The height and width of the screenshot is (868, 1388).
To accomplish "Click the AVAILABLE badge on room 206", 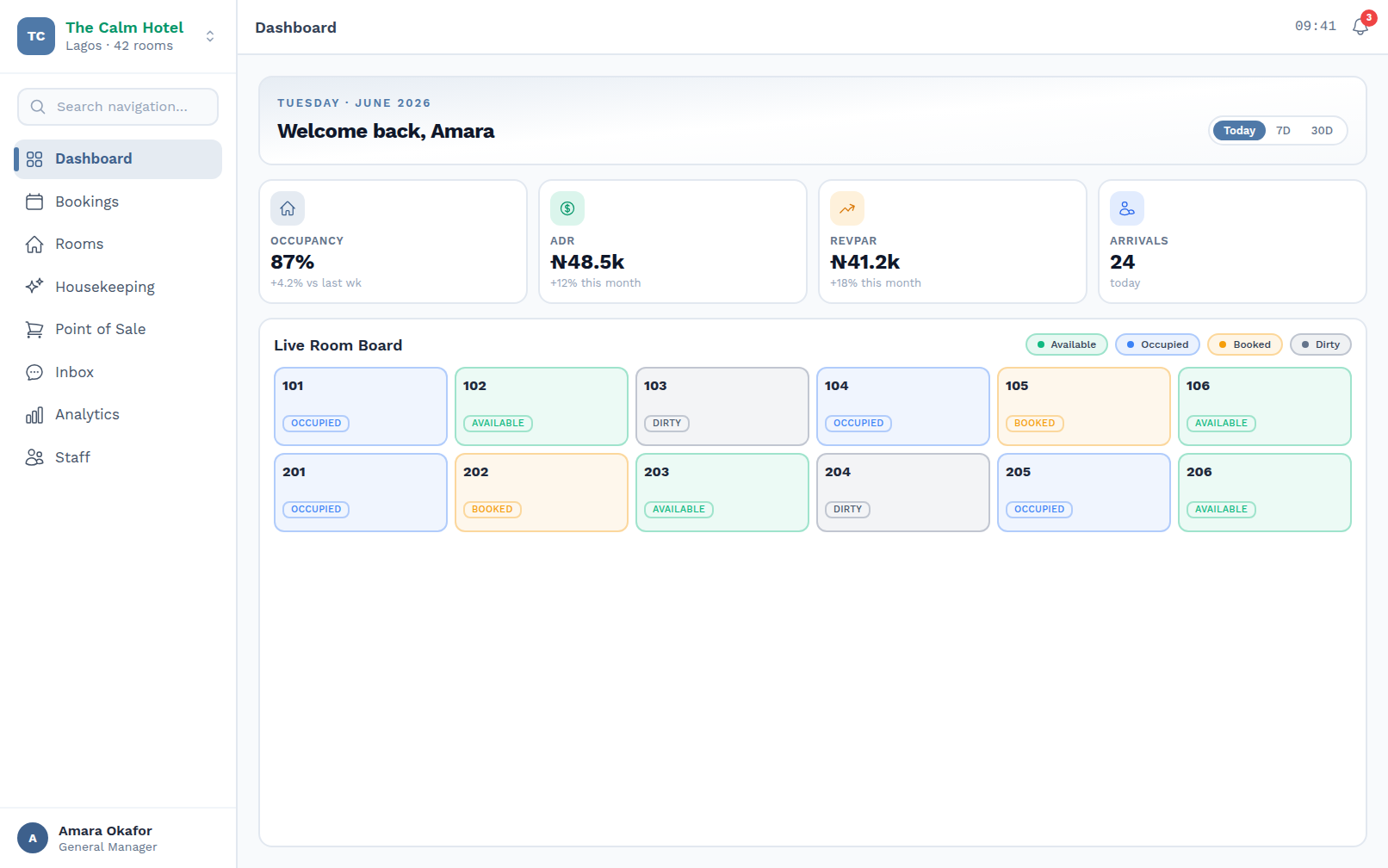I will (1221, 510).
